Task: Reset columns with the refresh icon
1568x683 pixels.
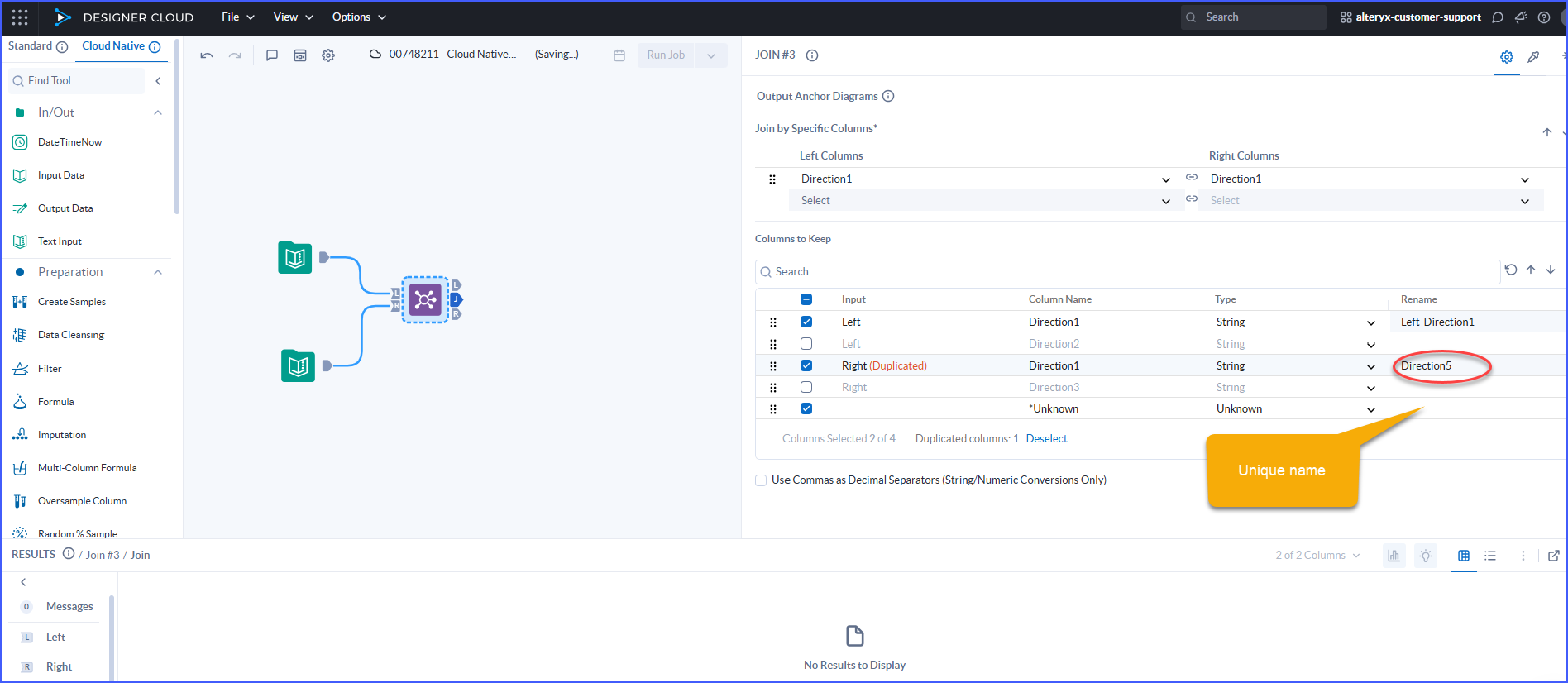Action: click(1511, 270)
